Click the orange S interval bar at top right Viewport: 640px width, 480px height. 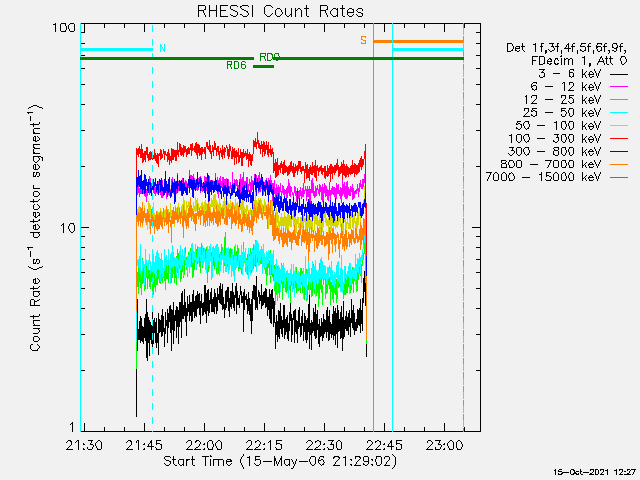pos(418,41)
